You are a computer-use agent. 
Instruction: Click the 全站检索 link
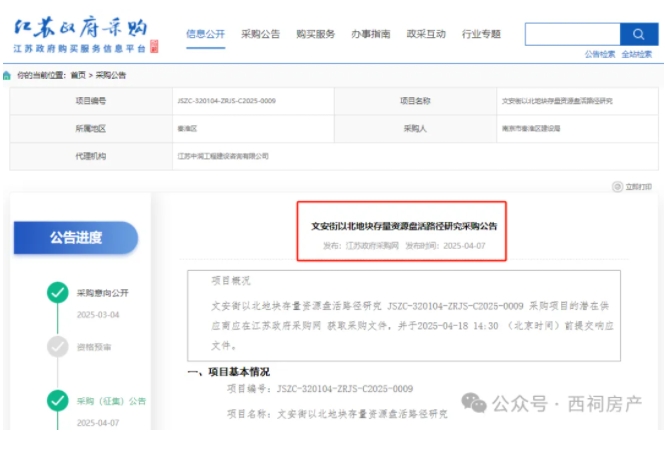coord(637,54)
